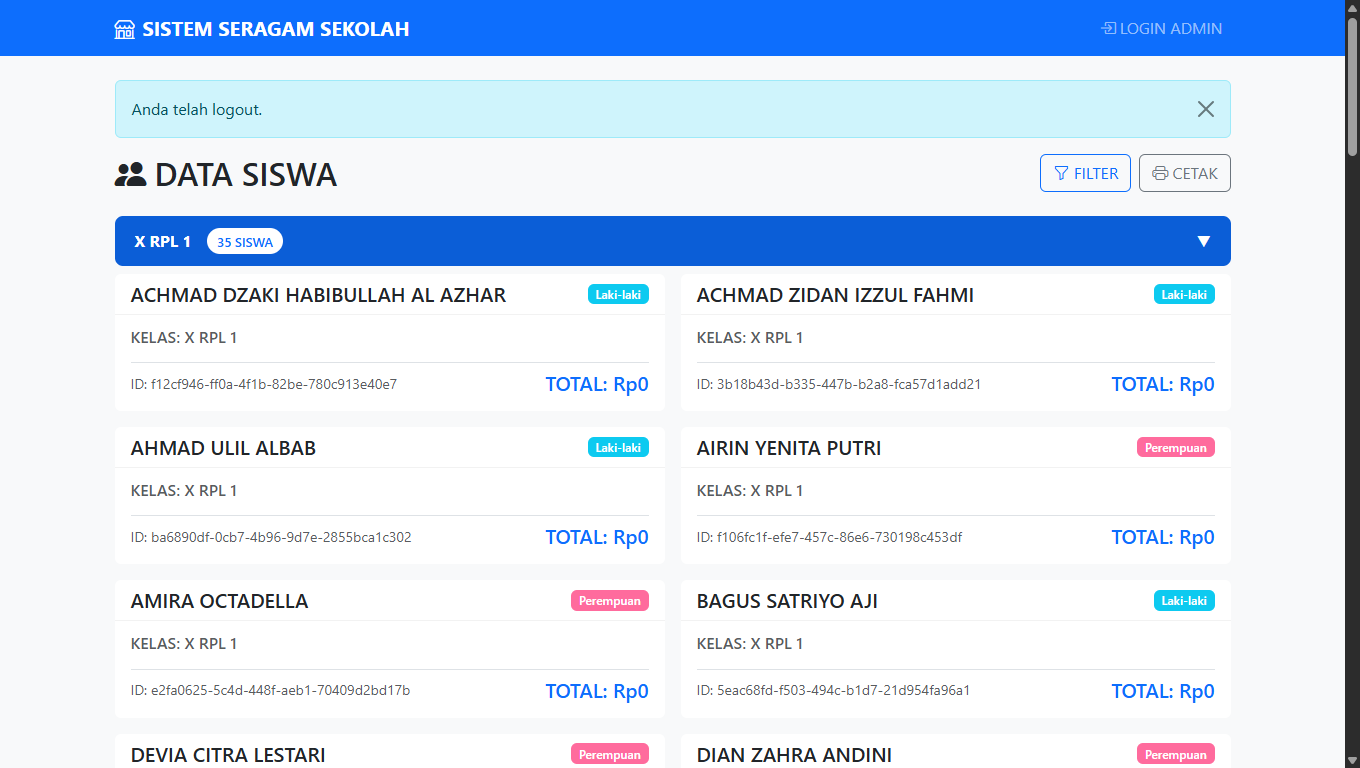The width and height of the screenshot is (1360, 768).
Task: Click the login arrow icon
Action: point(1109,28)
